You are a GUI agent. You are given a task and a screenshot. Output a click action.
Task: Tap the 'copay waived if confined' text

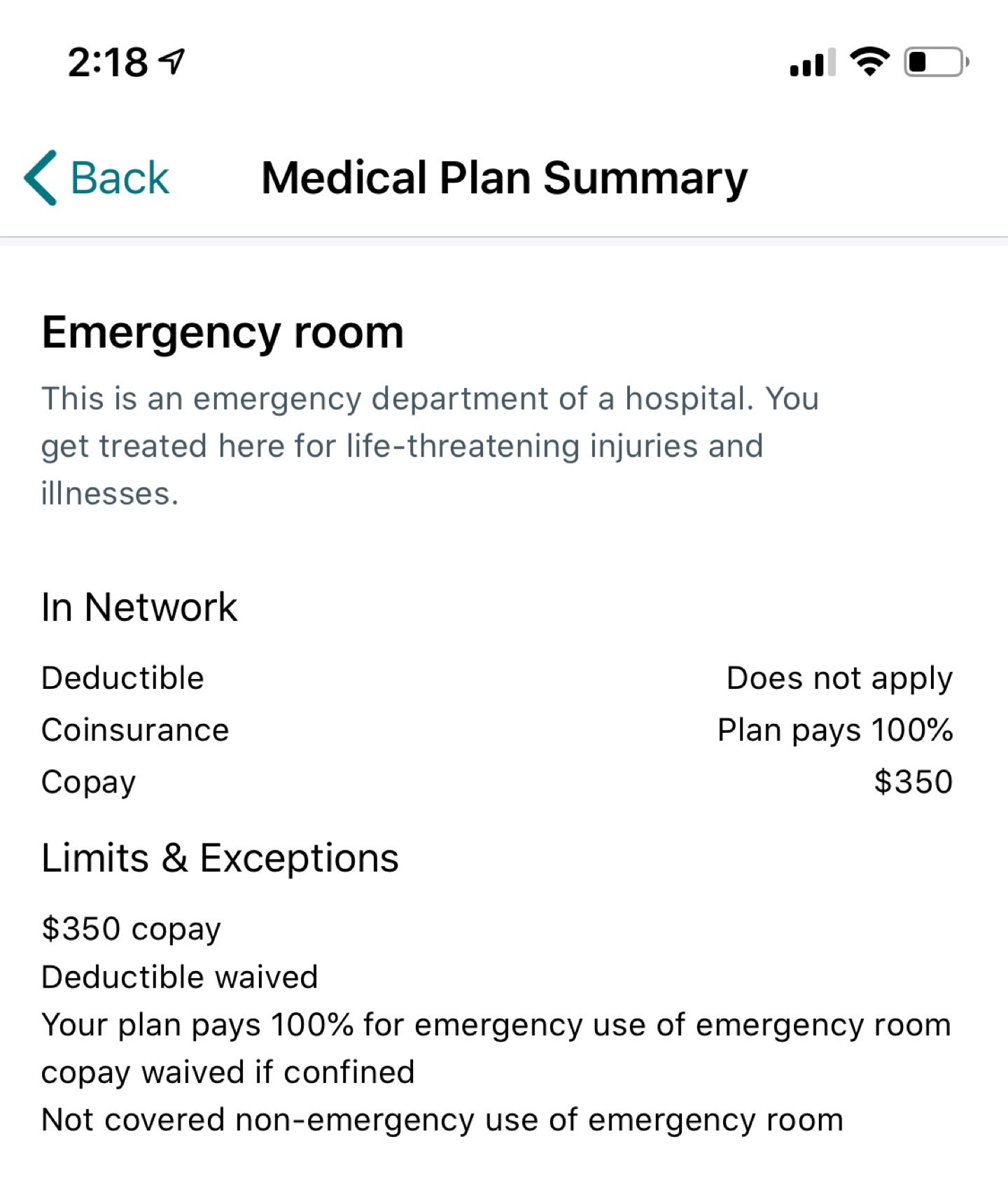click(228, 1072)
